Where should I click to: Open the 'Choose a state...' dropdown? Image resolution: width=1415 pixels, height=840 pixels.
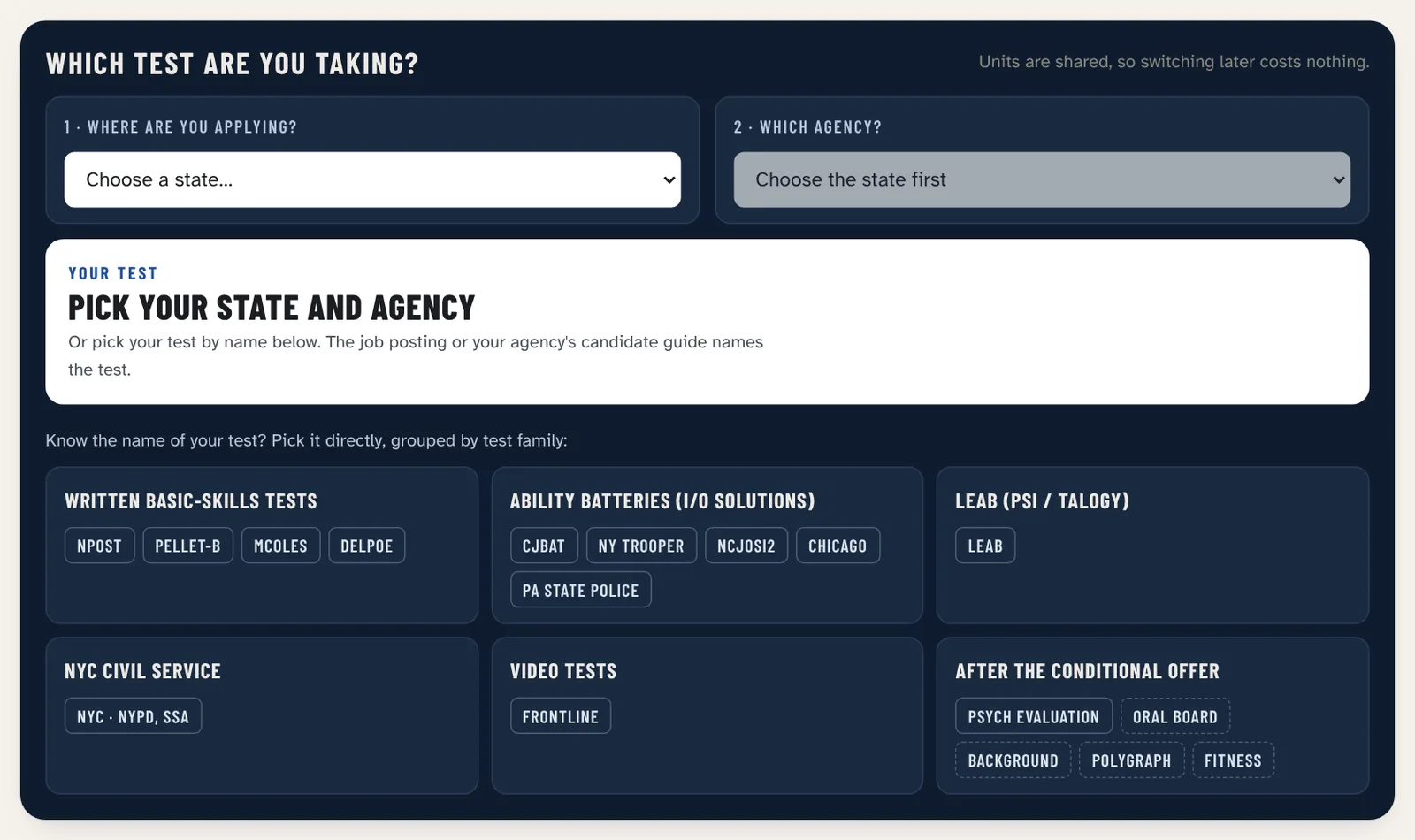(x=372, y=179)
